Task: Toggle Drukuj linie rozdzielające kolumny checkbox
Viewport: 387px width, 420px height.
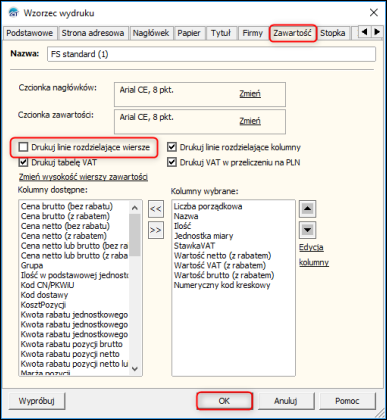Action: point(172,147)
